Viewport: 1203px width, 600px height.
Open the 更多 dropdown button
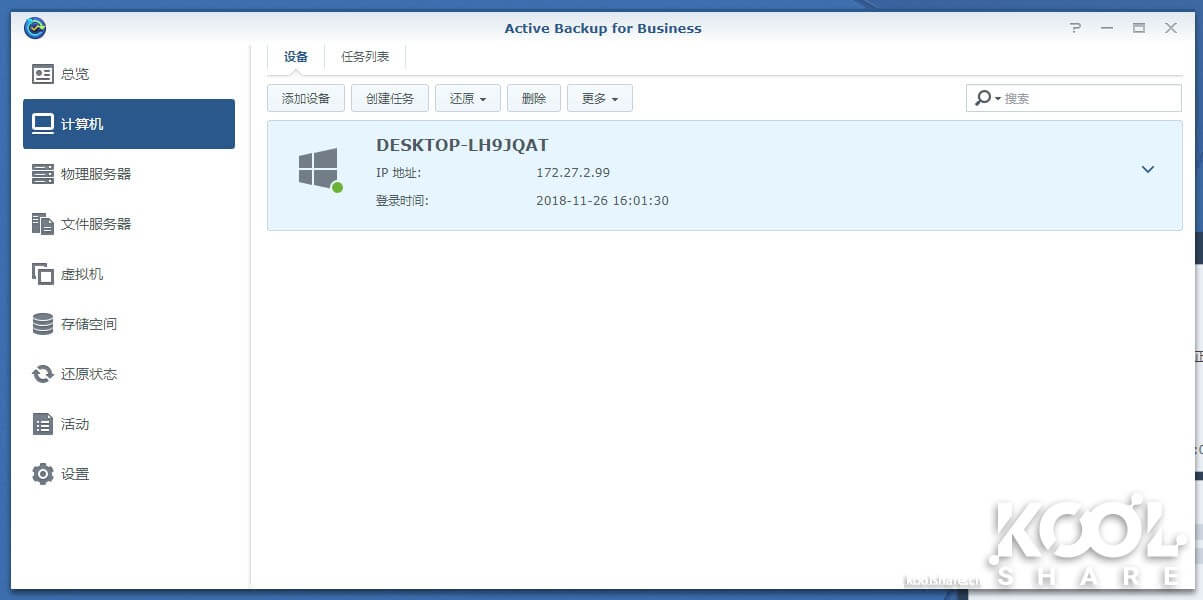pyautogui.click(x=600, y=98)
